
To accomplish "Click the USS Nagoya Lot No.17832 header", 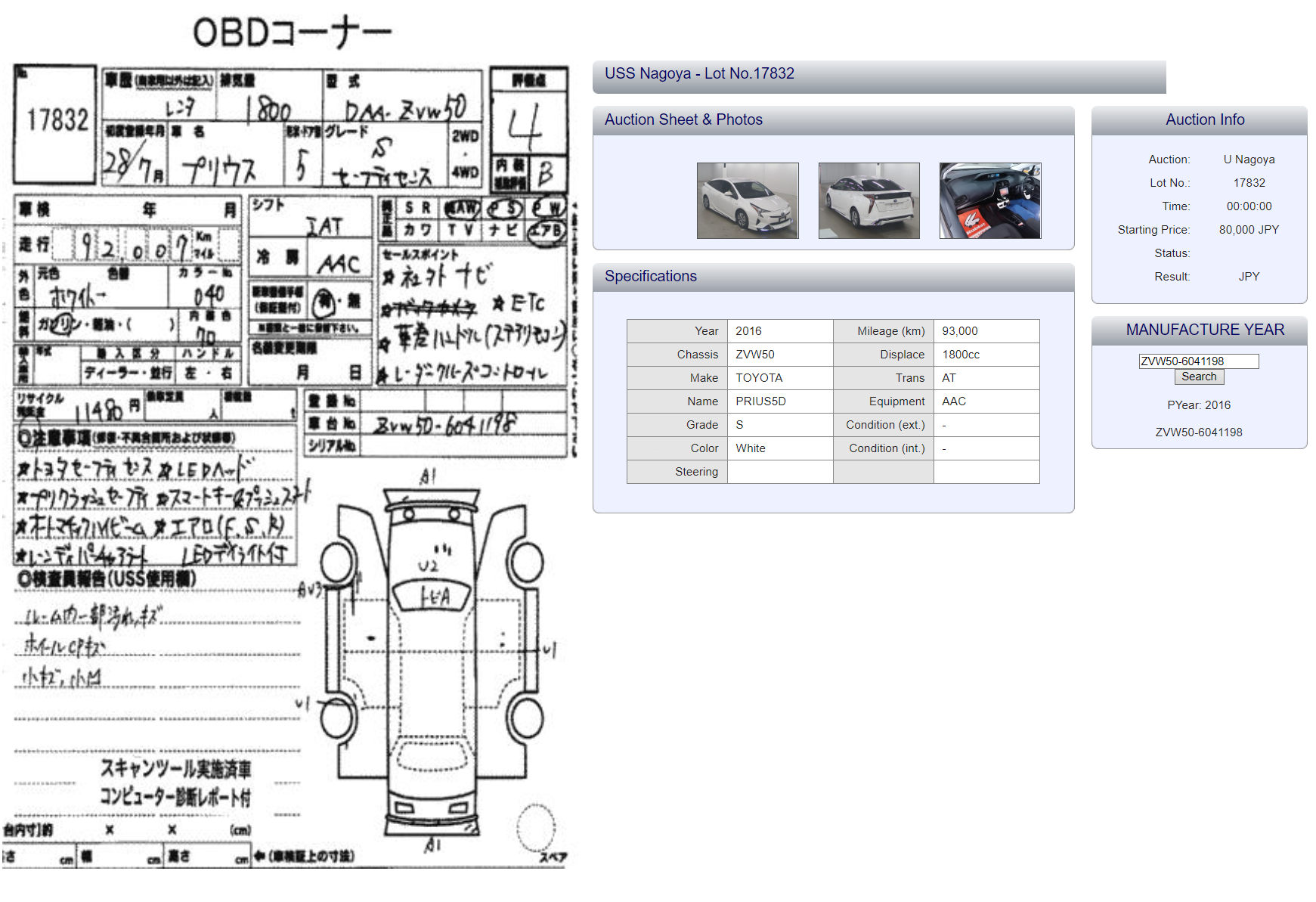I will coord(699,73).
